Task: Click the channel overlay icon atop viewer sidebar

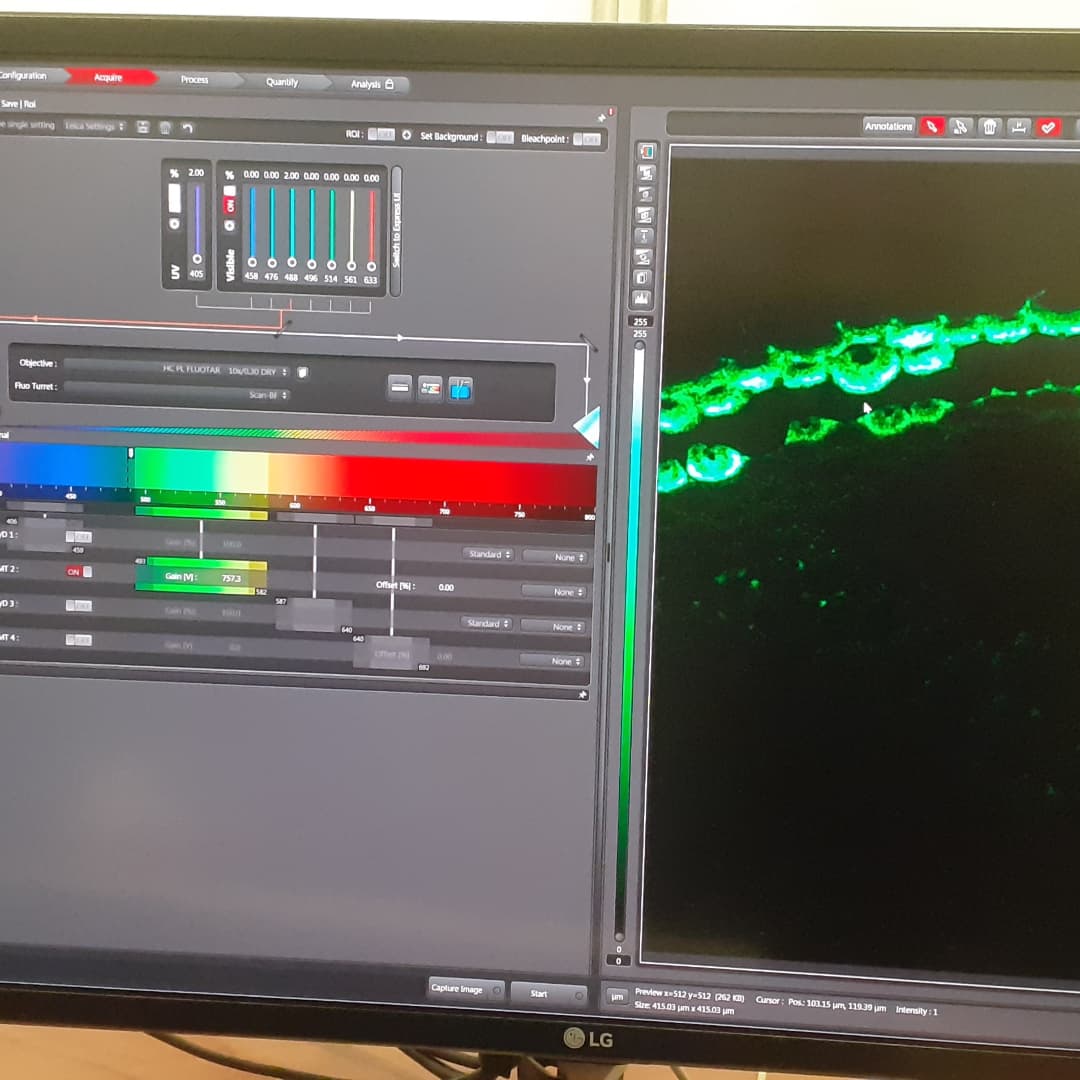Action: point(645,152)
